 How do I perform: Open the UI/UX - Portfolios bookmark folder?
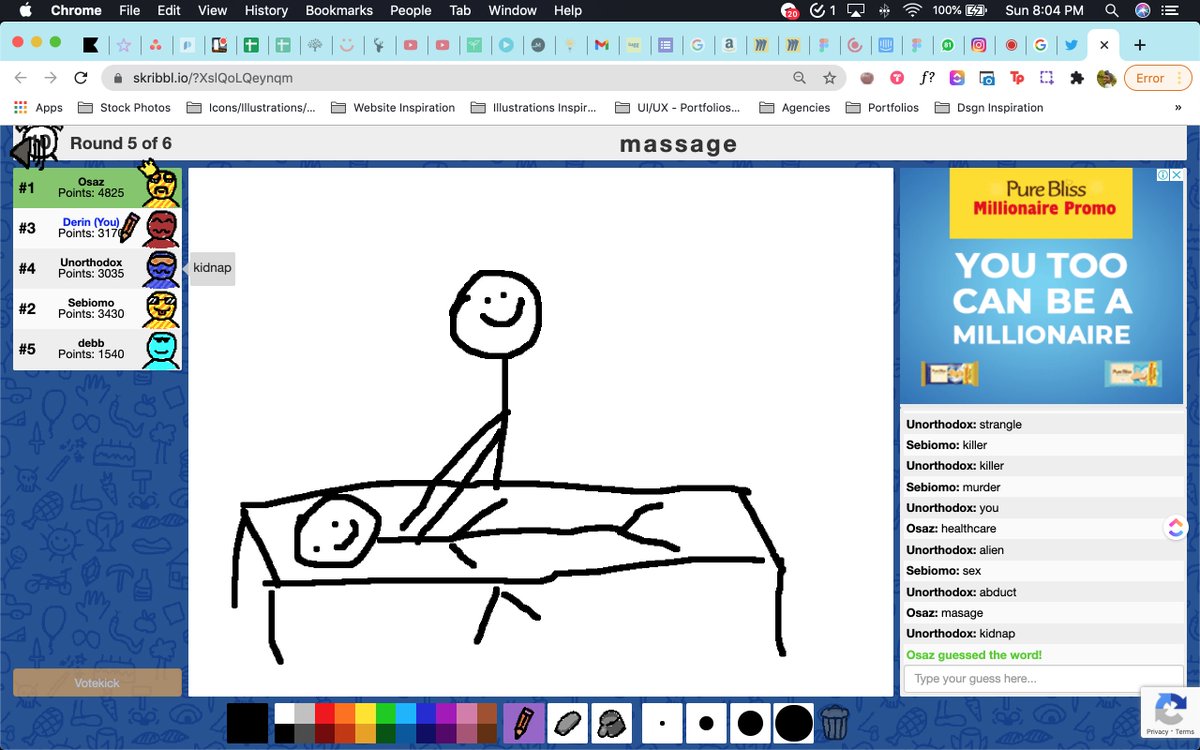point(679,107)
